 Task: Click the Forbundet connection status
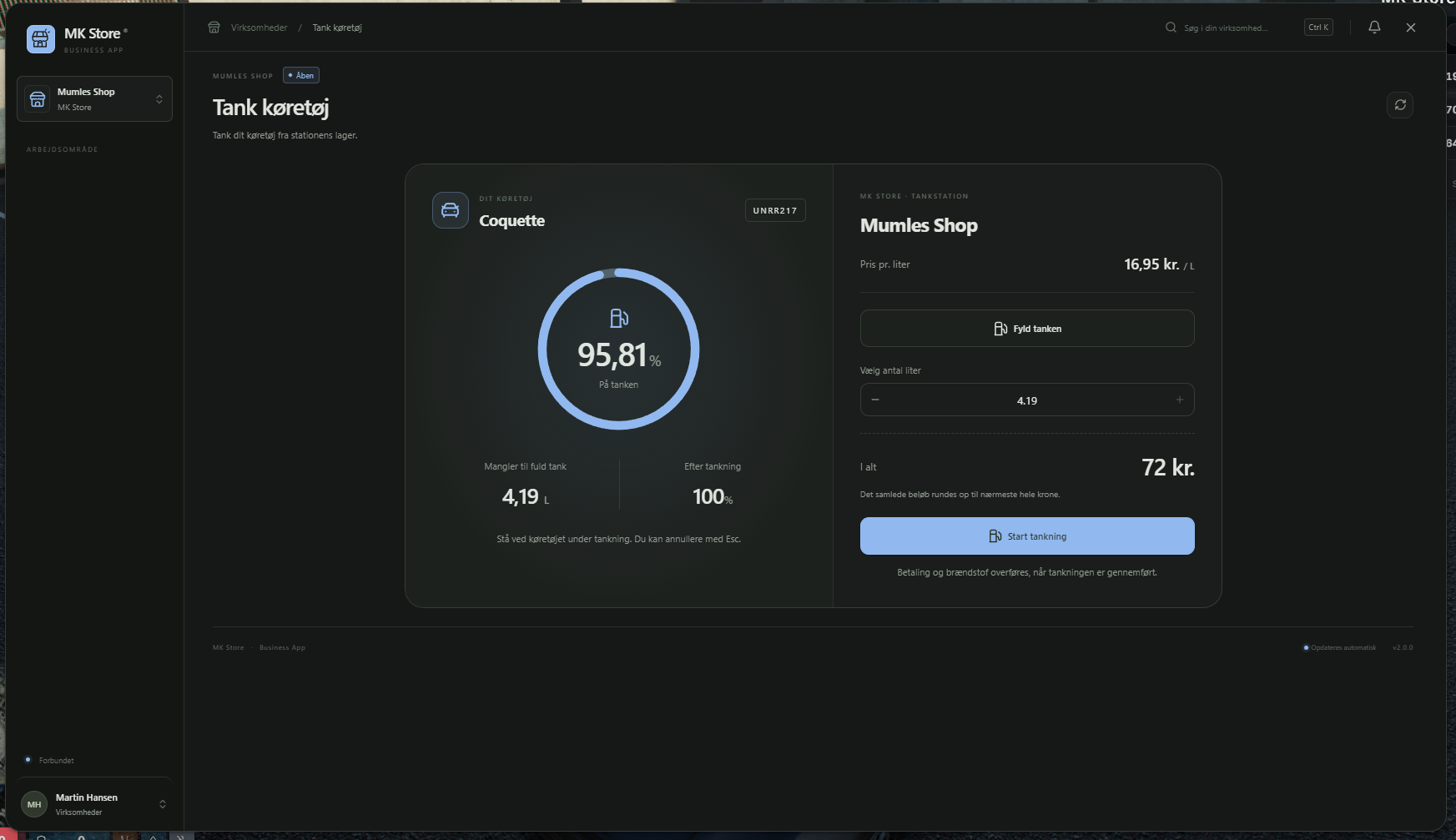(49, 761)
